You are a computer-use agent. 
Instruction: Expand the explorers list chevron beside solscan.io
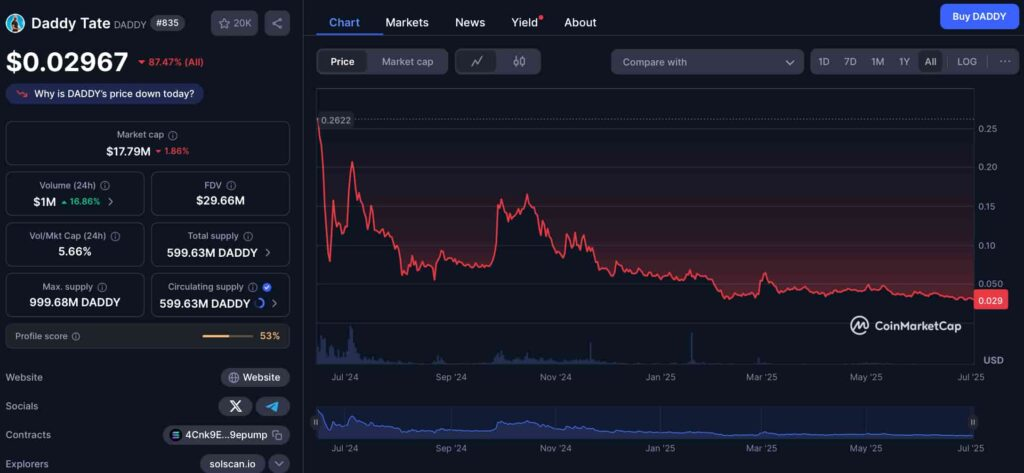[x=279, y=463]
